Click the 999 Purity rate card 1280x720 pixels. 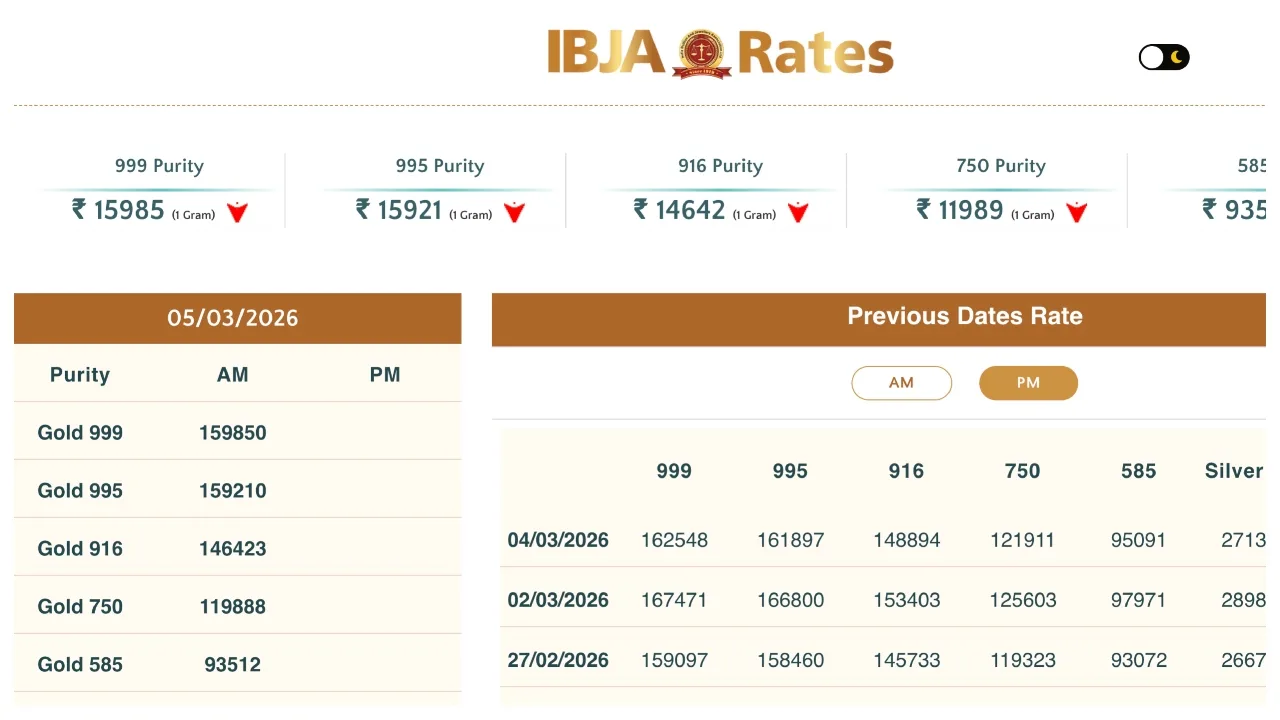[x=159, y=190]
